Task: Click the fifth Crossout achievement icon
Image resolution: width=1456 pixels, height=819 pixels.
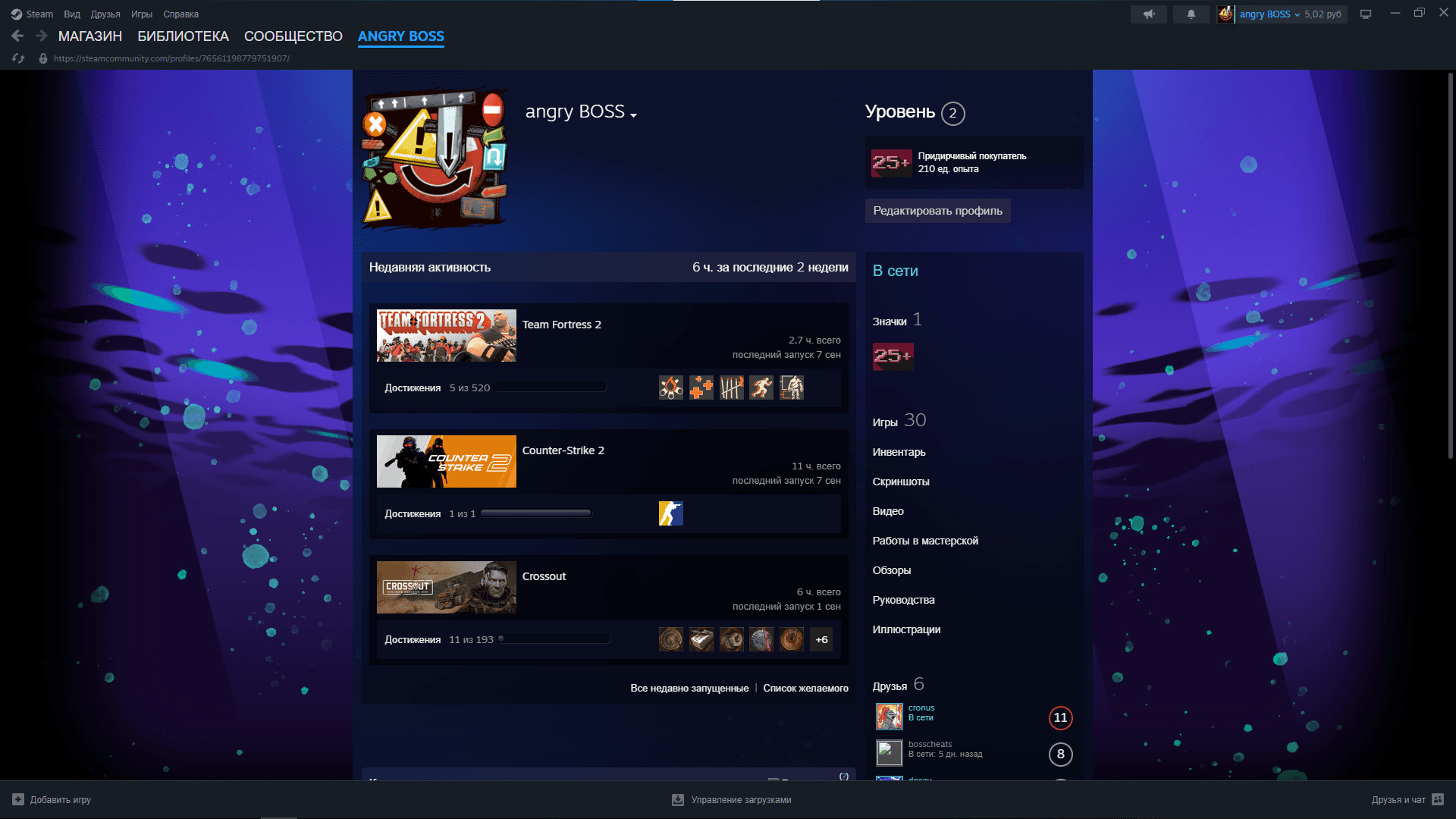Action: [x=792, y=639]
